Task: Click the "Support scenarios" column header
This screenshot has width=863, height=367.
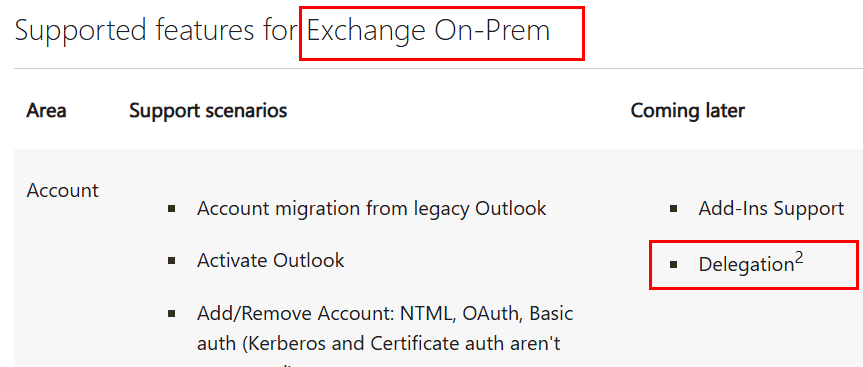Action: (208, 111)
